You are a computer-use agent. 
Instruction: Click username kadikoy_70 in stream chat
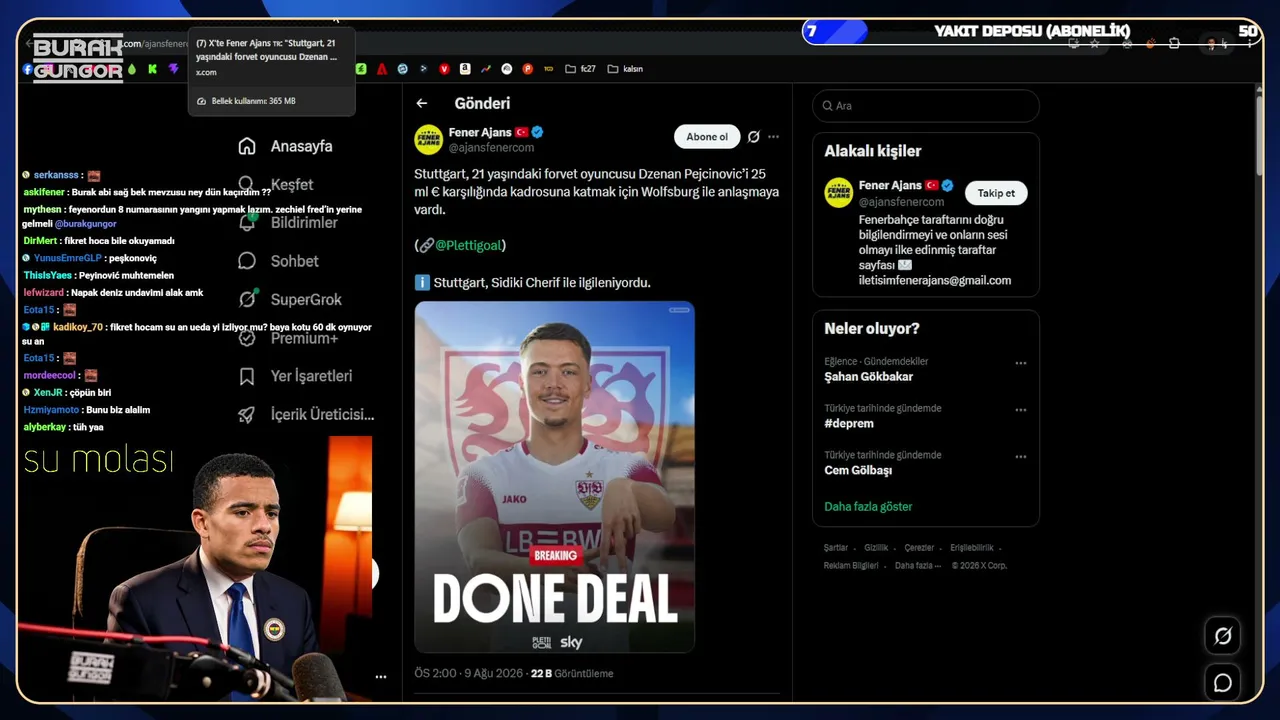(78, 327)
